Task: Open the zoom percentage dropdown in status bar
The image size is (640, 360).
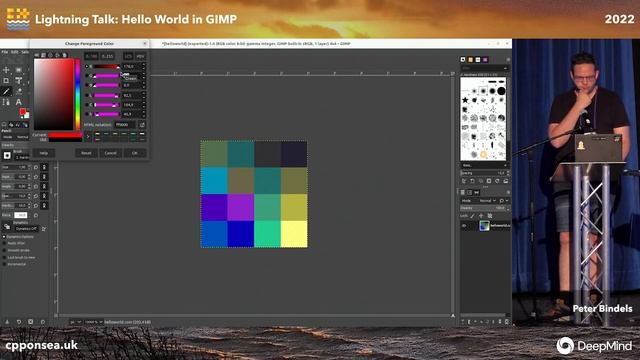Action: 93,322
